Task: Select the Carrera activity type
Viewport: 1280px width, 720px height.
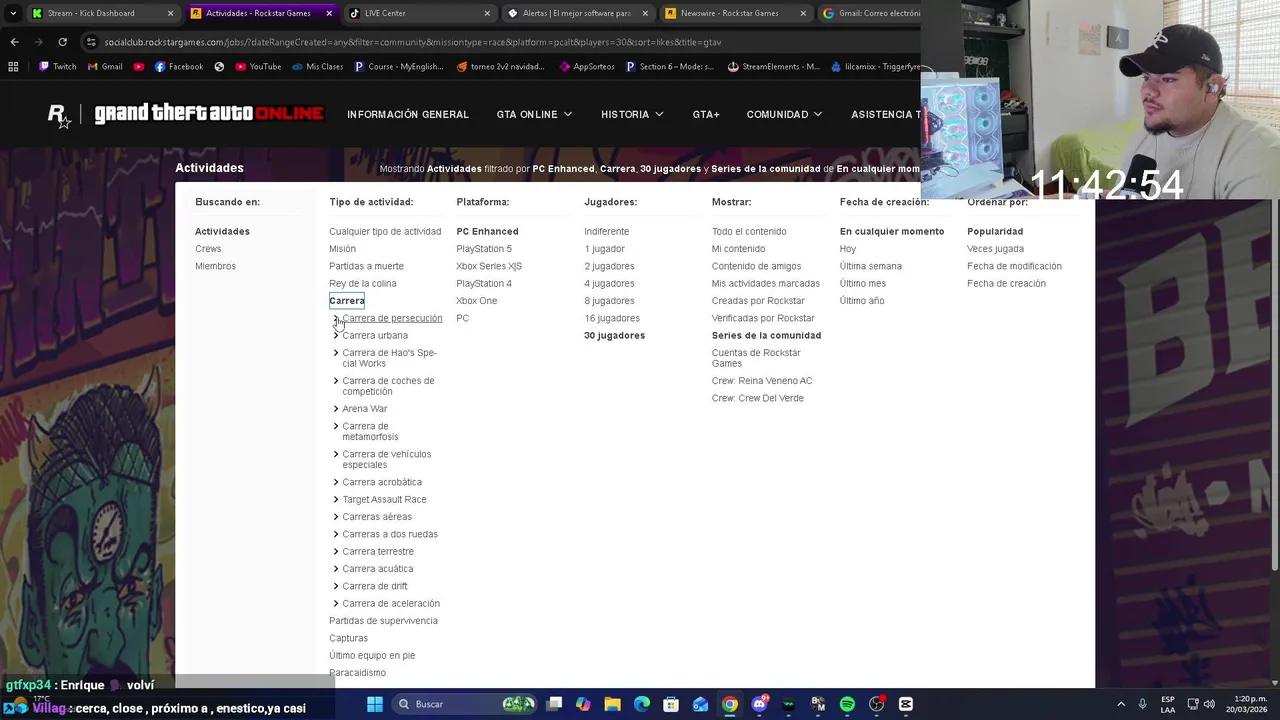Action: [x=347, y=301]
